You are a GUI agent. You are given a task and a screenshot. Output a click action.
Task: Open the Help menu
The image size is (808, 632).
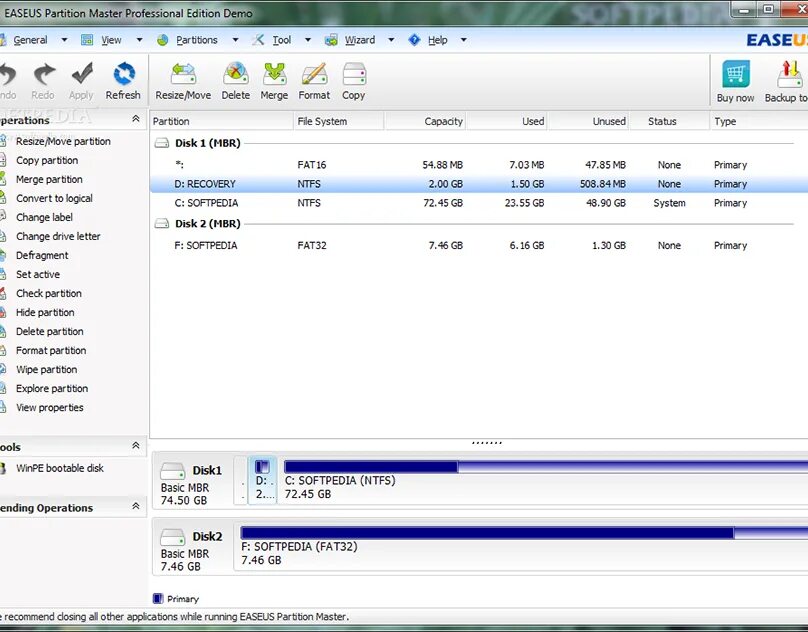(x=437, y=40)
